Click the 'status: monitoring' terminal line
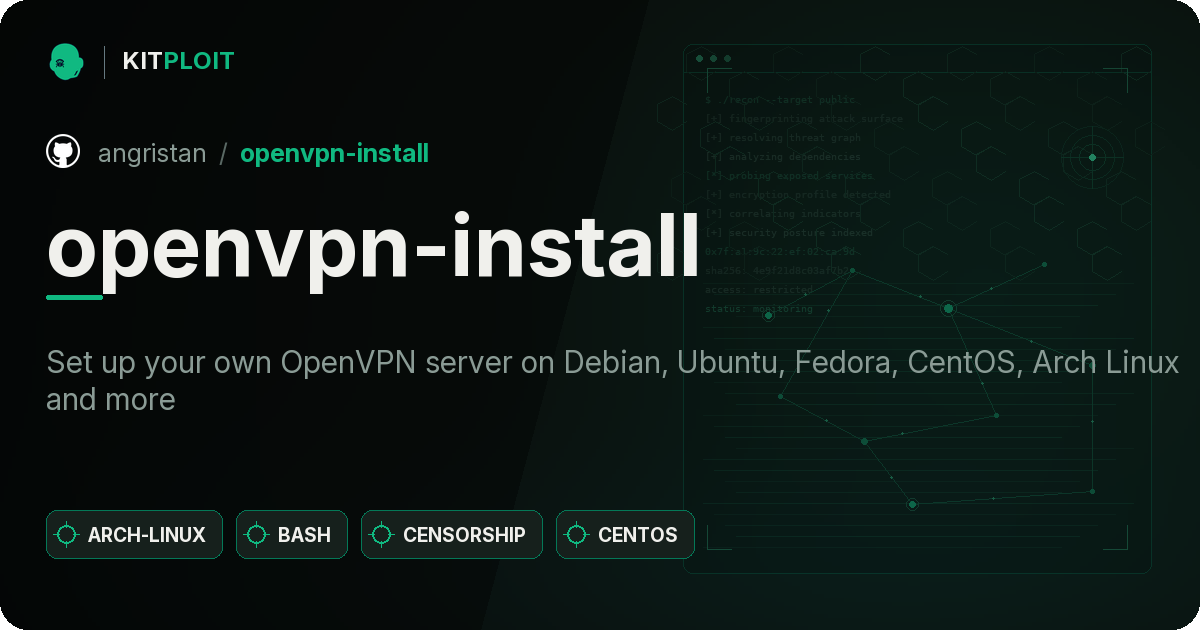This screenshot has height=630, width=1200. (759, 309)
